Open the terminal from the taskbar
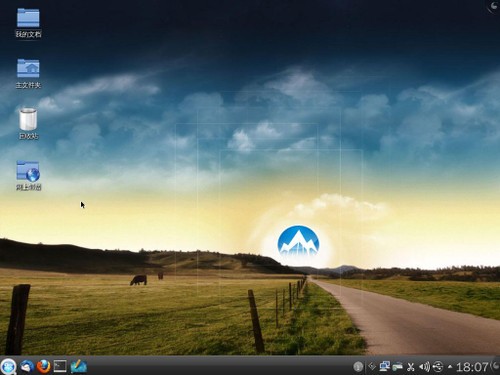This screenshot has height=375, width=500. point(60,366)
